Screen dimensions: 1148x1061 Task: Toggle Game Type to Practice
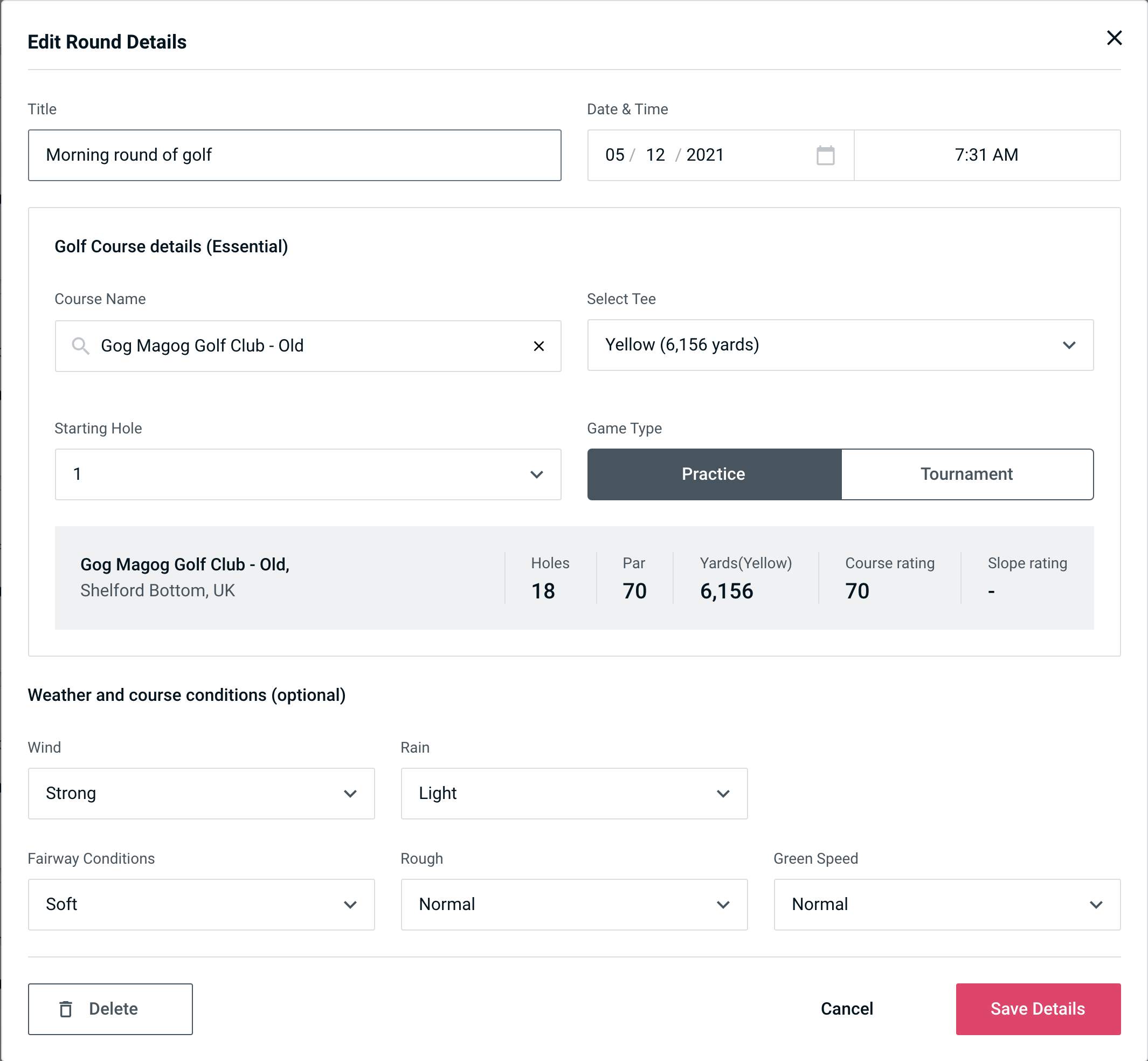[x=714, y=474]
